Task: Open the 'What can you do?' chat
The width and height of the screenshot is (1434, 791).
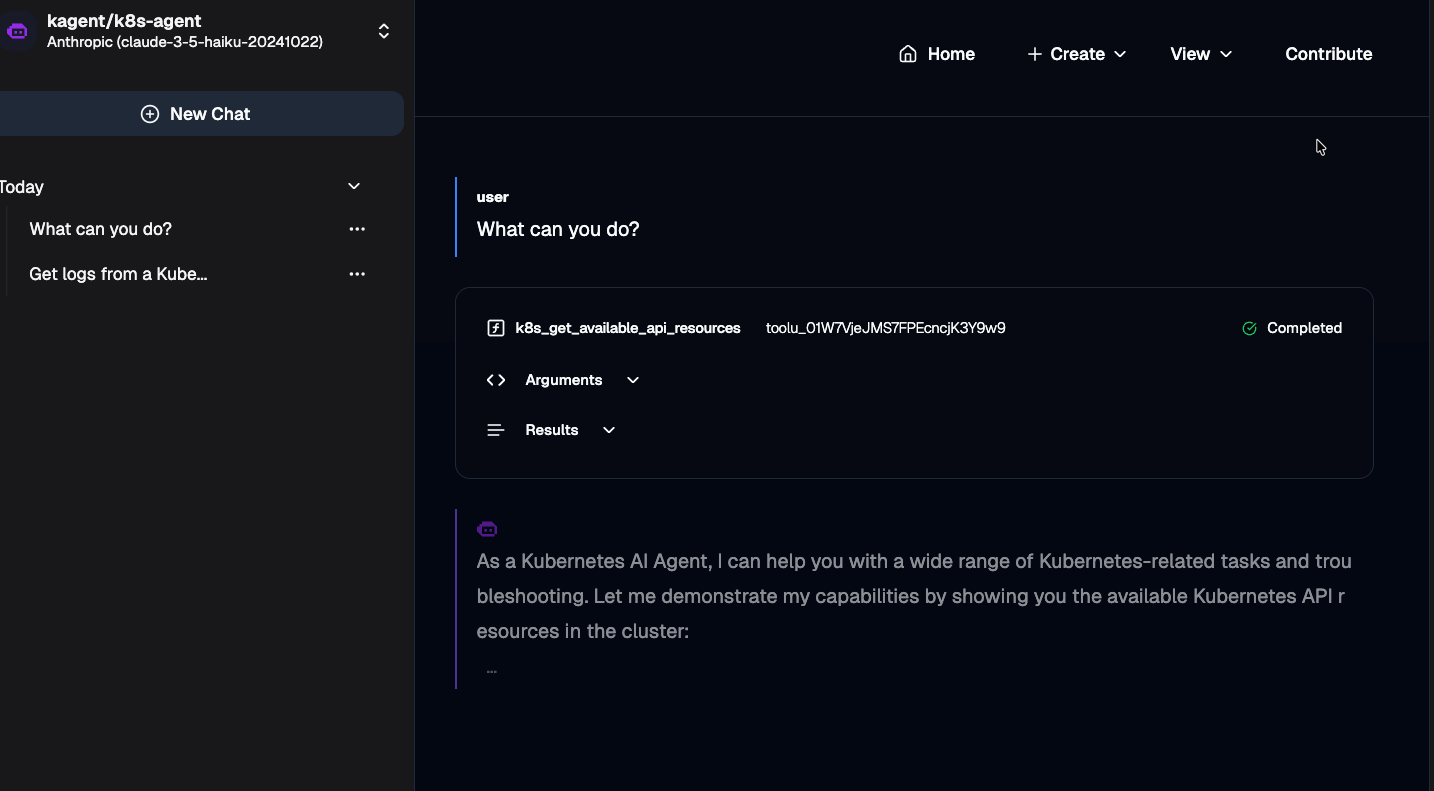Action: pos(101,229)
